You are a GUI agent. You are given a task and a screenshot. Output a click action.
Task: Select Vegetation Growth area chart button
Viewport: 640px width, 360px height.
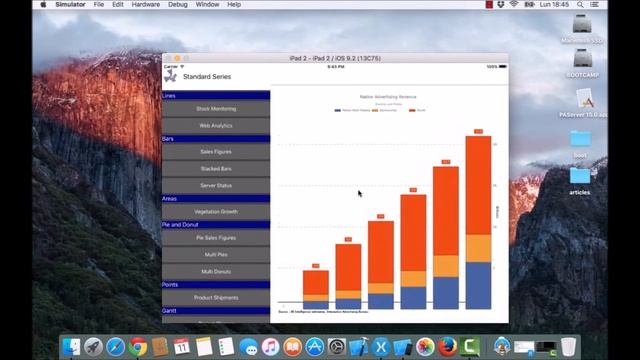(216, 212)
